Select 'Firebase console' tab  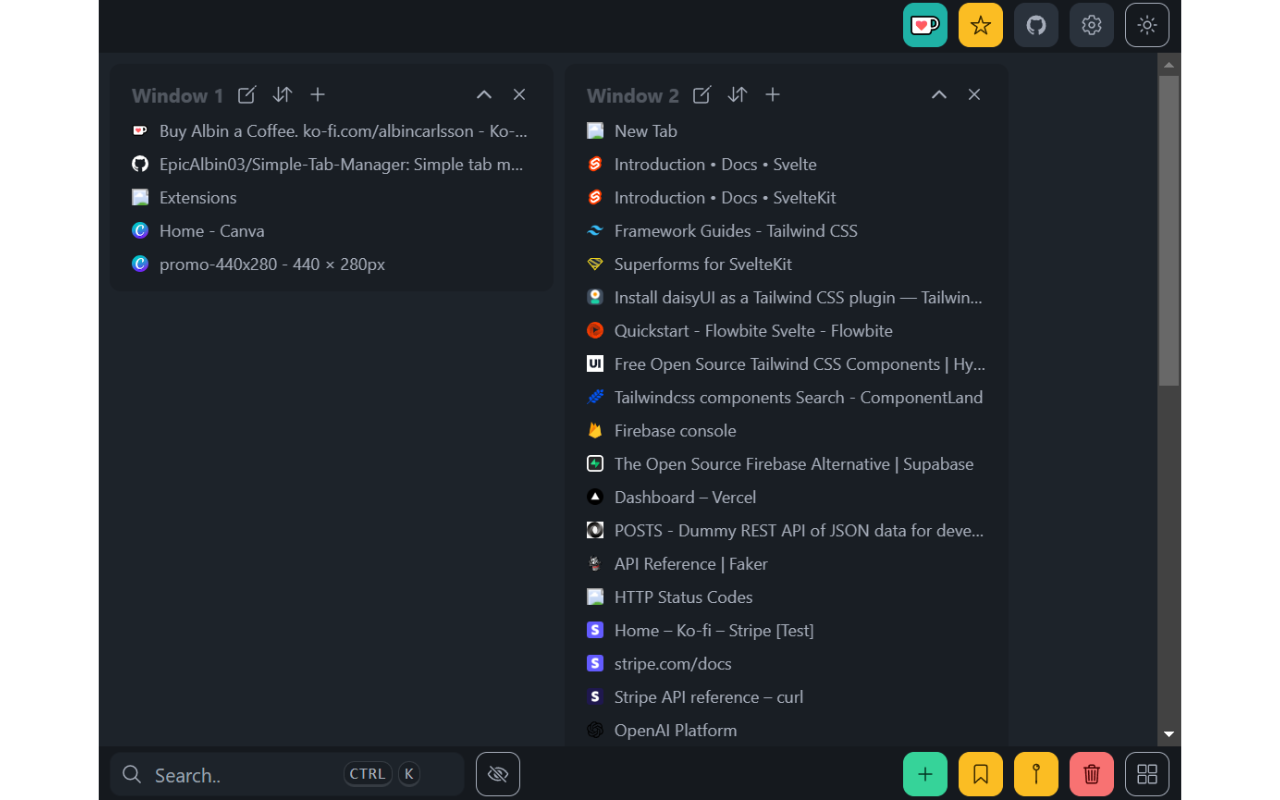point(786,431)
